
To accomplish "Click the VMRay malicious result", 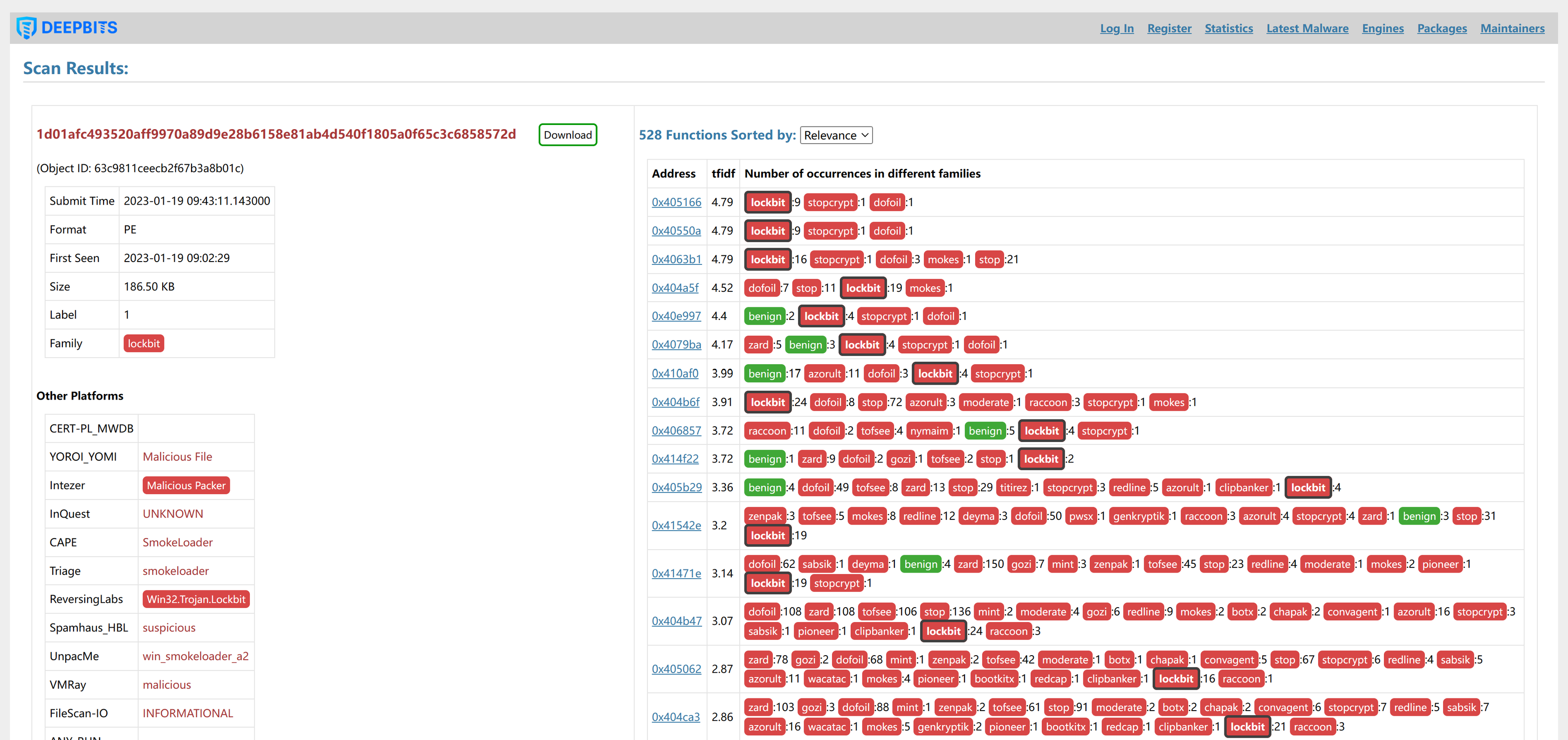I will coord(167,685).
